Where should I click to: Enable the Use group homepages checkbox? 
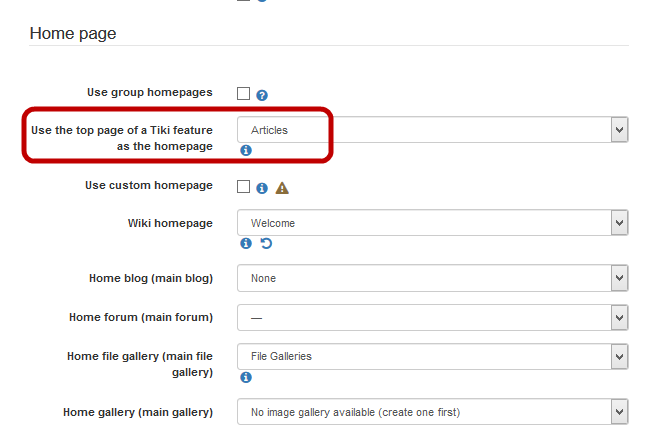[243, 94]
